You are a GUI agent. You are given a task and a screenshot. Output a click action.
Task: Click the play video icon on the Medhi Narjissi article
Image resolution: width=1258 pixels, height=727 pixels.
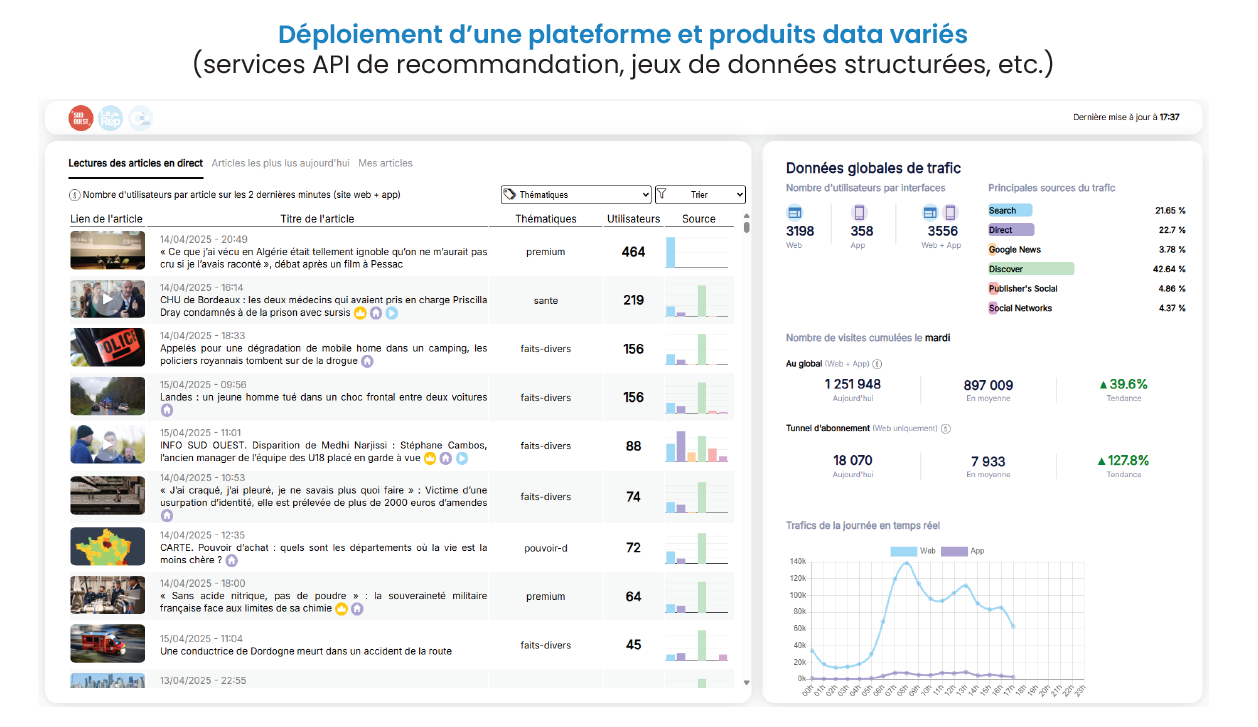click(x=461, y=459)
